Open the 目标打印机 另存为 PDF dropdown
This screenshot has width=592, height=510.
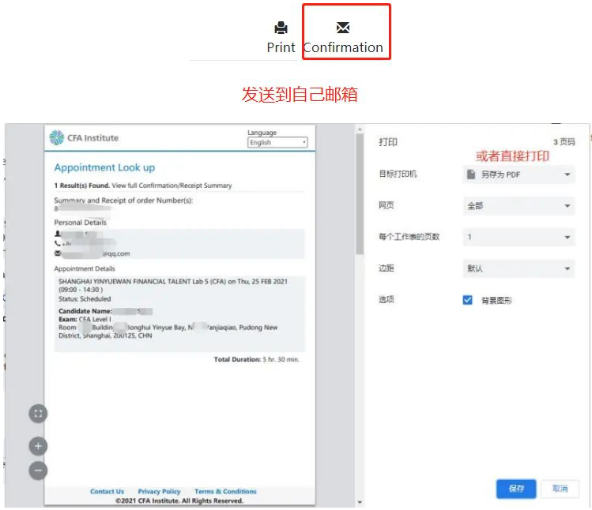519,174
